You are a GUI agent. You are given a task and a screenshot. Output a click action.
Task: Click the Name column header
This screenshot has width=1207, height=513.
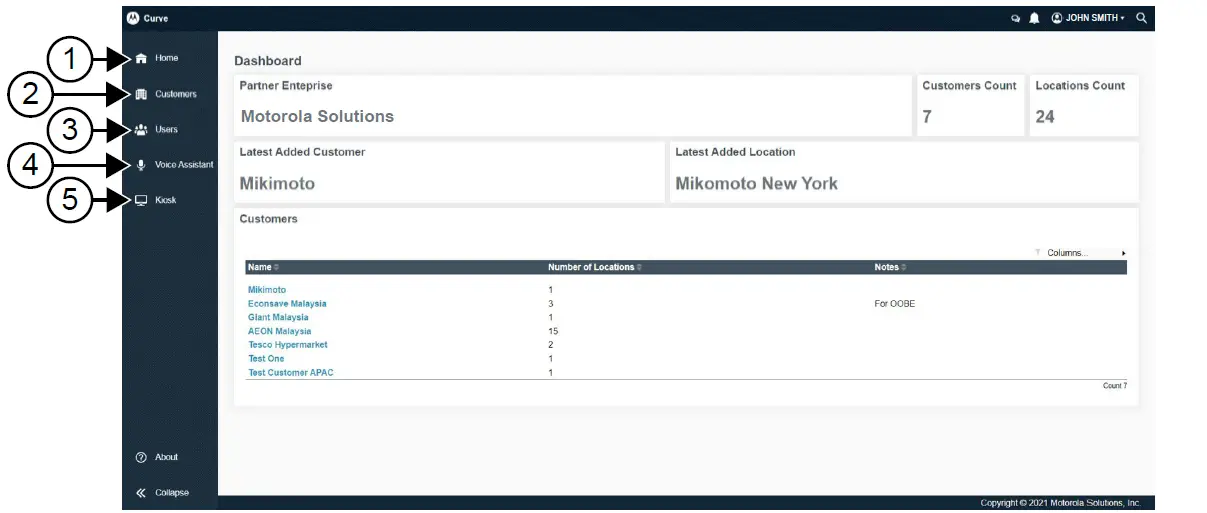click(x=260, y=267)
